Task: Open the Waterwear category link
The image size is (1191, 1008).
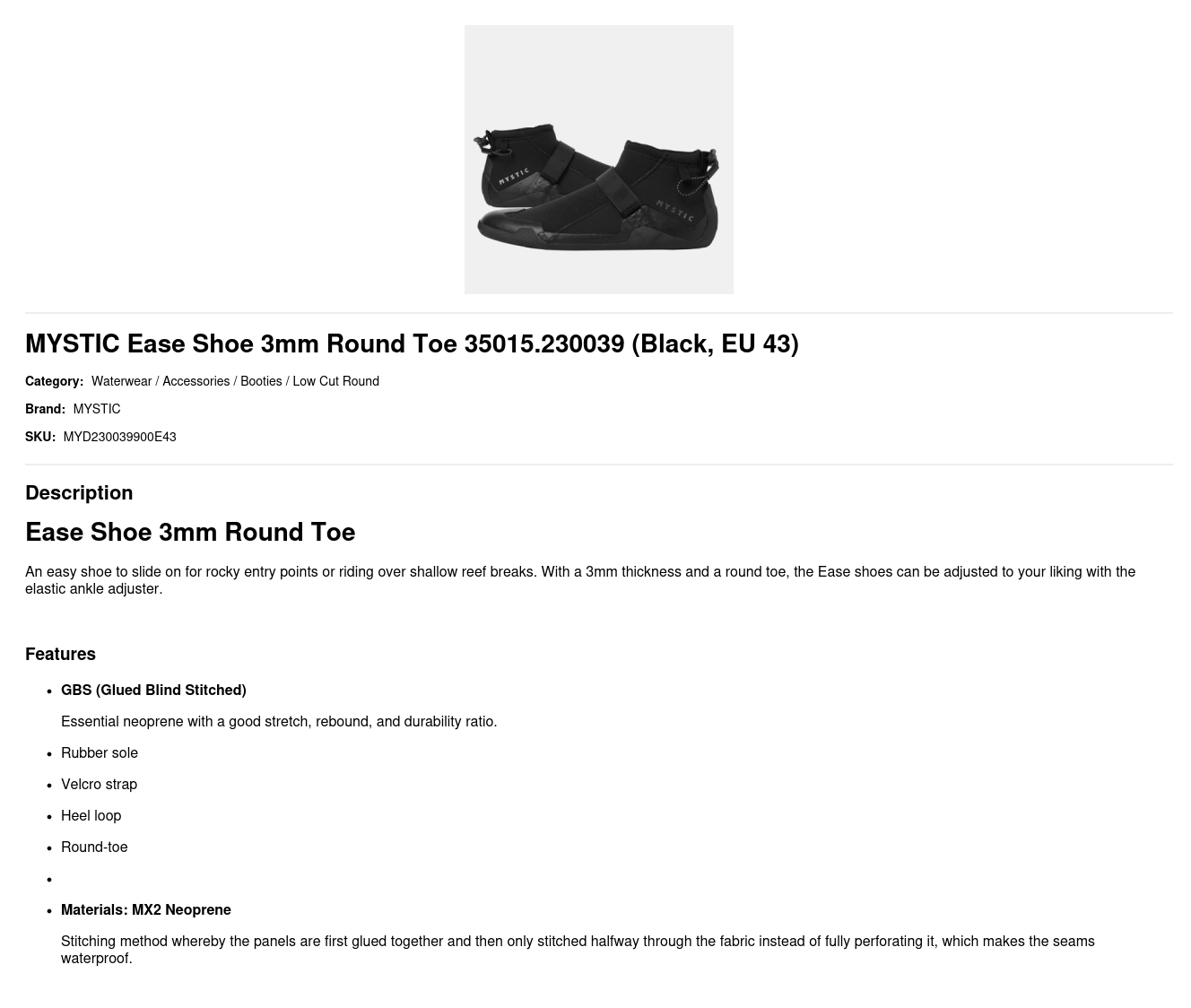Action: [121, 381]
